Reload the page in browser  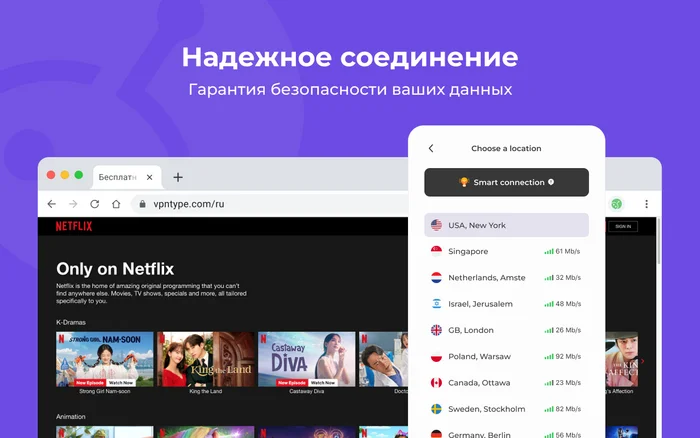coord(95,204)
